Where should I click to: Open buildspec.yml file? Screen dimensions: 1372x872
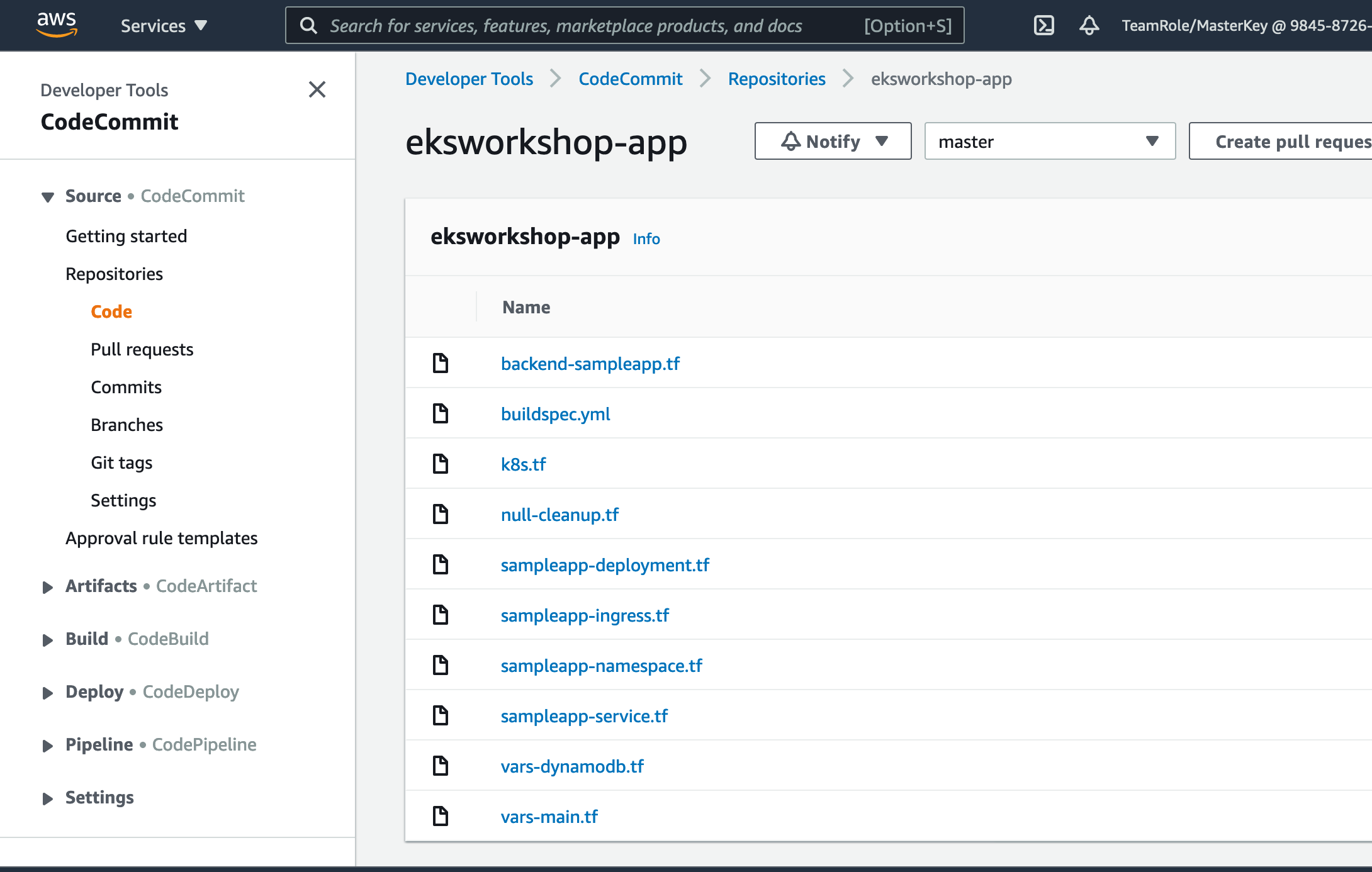pos(556,414)
